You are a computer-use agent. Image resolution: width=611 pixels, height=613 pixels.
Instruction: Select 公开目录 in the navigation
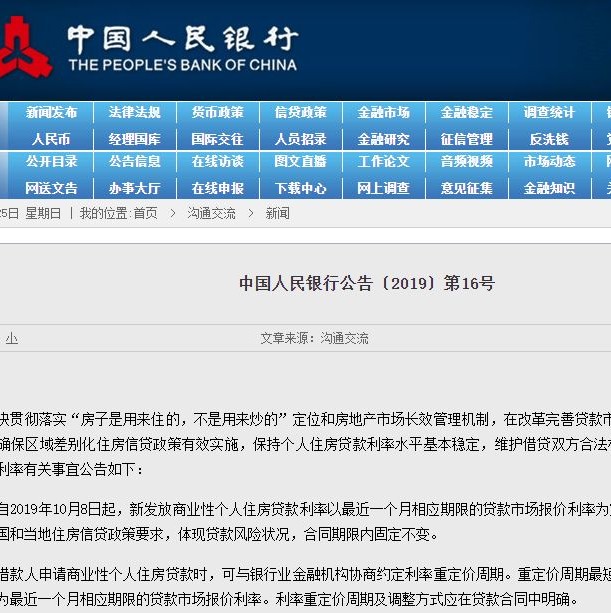click(x=51, y=161)
